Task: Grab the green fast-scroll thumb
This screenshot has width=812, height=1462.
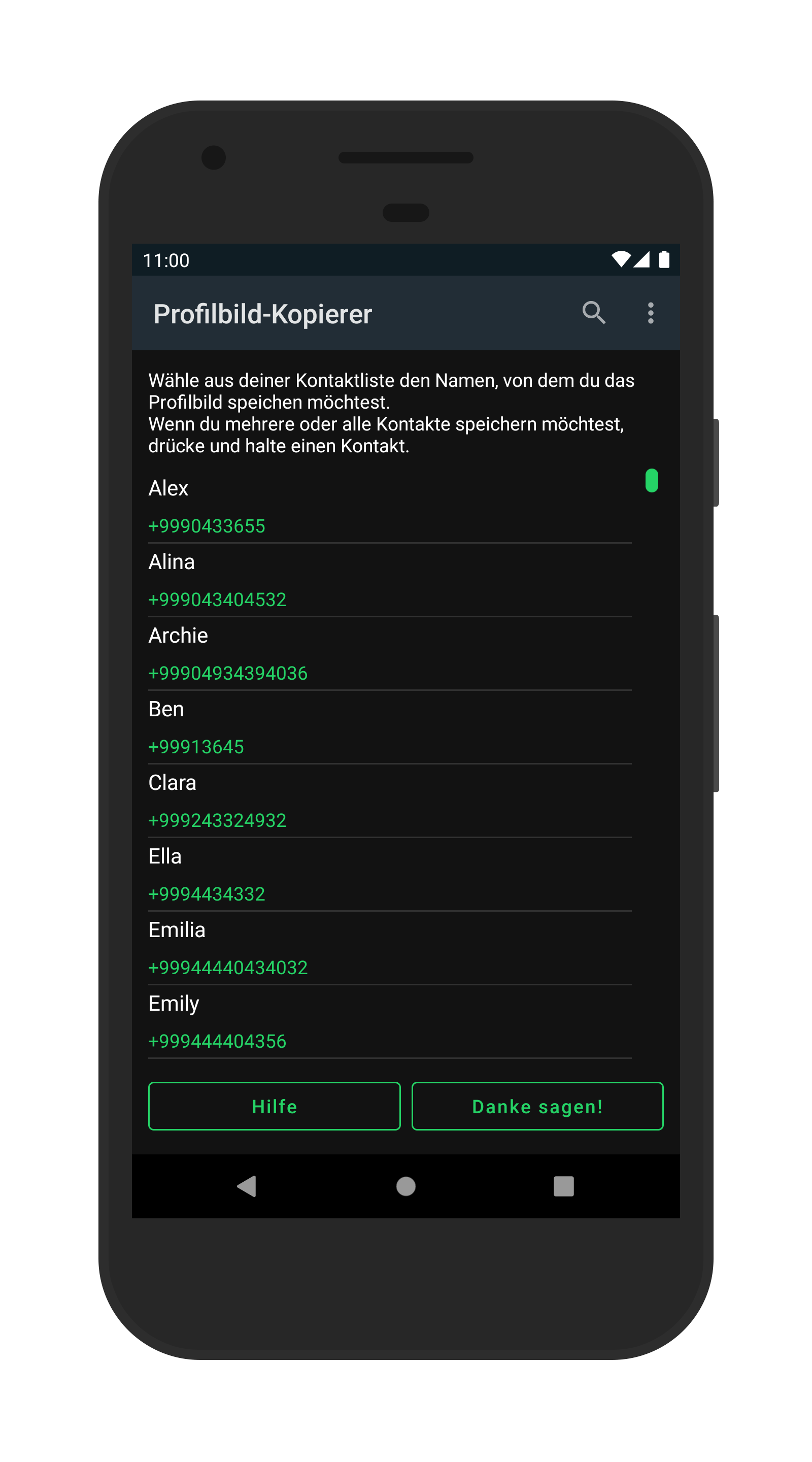Action: coord(652,480)
